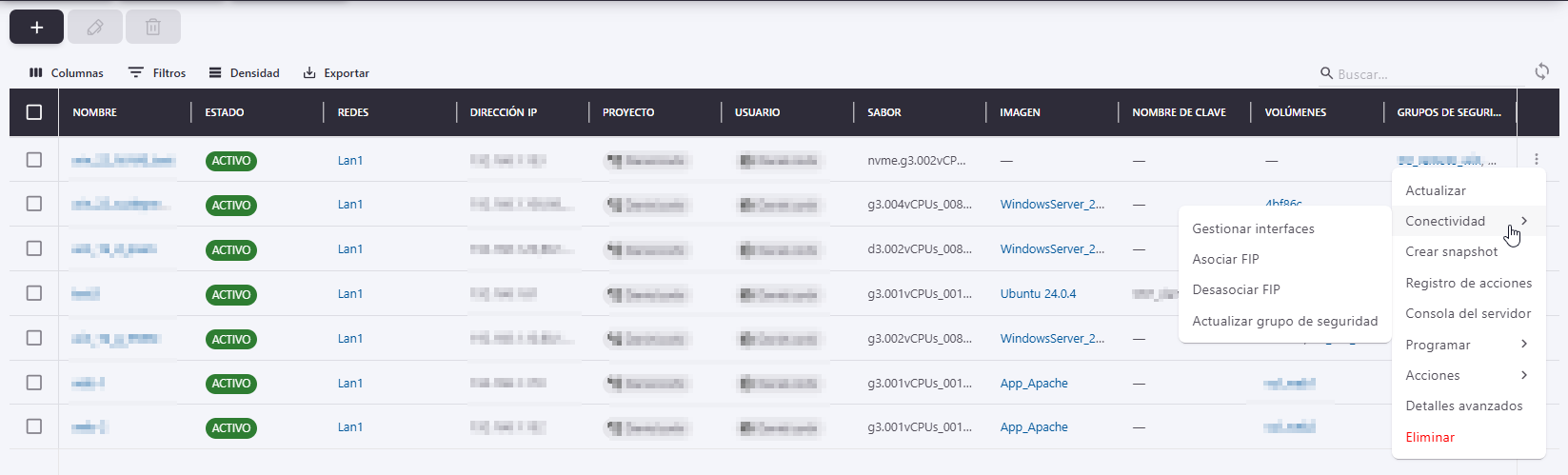The image size is (1568, 475).
Task: Click the plus add instance button
Action: pyautogui.click(x=36, y=28)
